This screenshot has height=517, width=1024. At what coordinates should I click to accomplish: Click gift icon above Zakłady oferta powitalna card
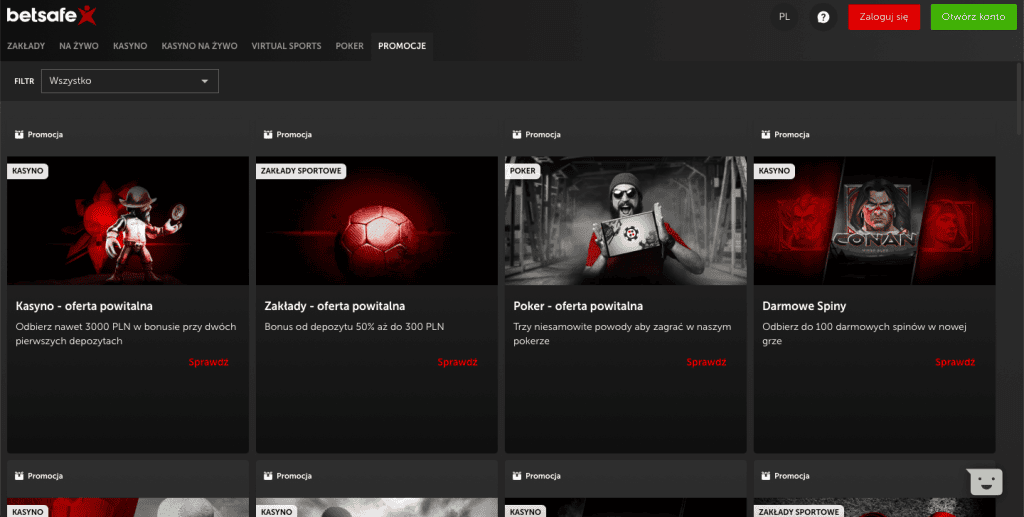coord(268,134)
